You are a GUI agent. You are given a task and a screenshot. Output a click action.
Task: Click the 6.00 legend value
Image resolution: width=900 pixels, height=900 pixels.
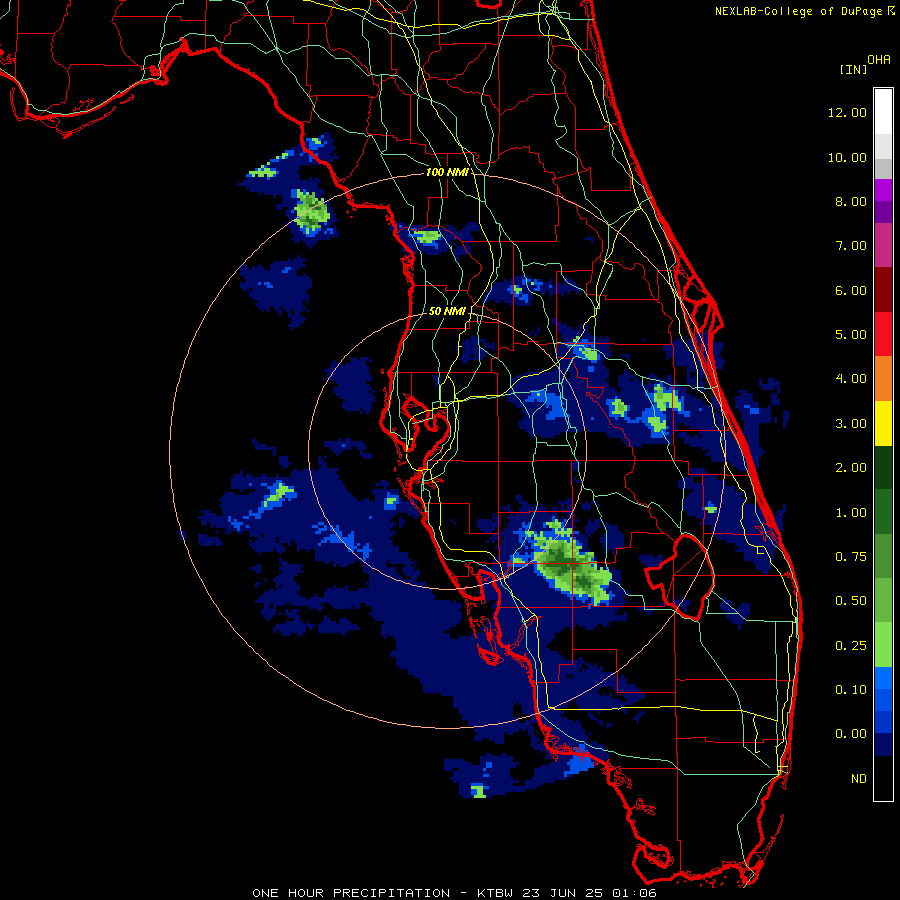tap(851, 290)
